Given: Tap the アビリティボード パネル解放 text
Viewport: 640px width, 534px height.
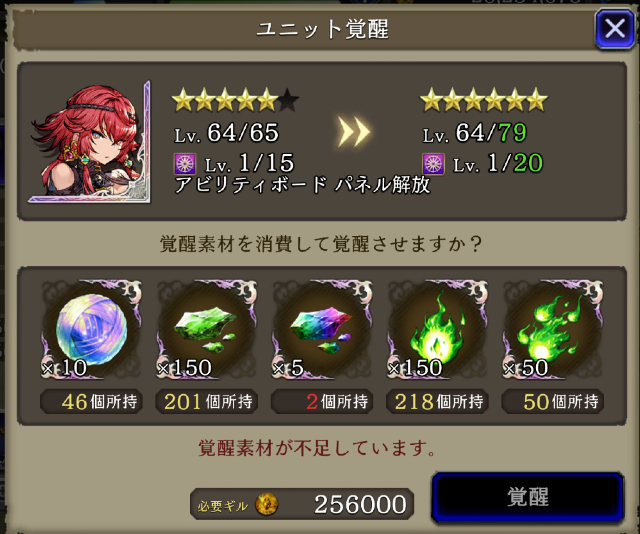Looking at the screenshot, I should tap(302, 185).
